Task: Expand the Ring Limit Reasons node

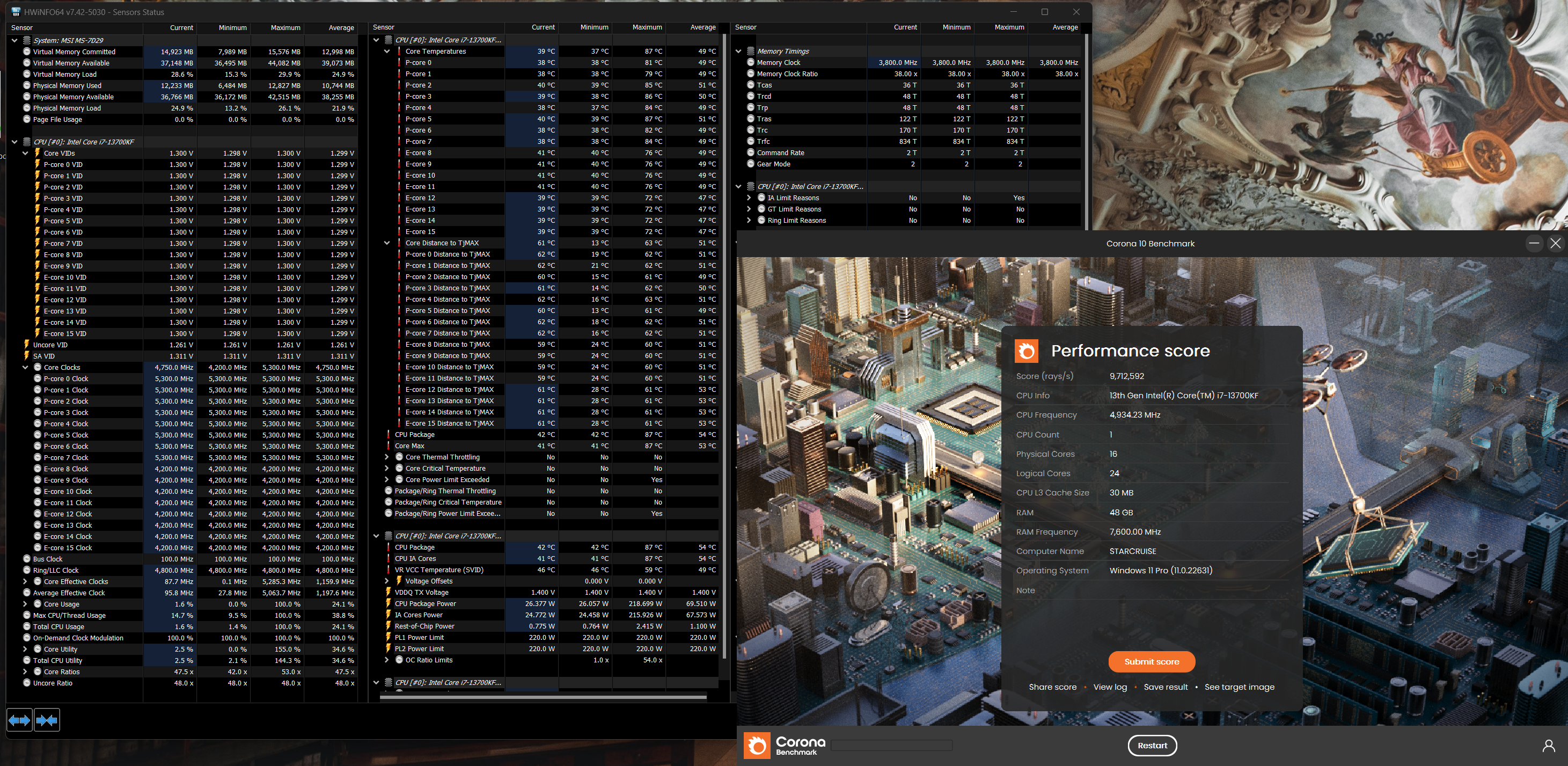Action: click(749, 221)
